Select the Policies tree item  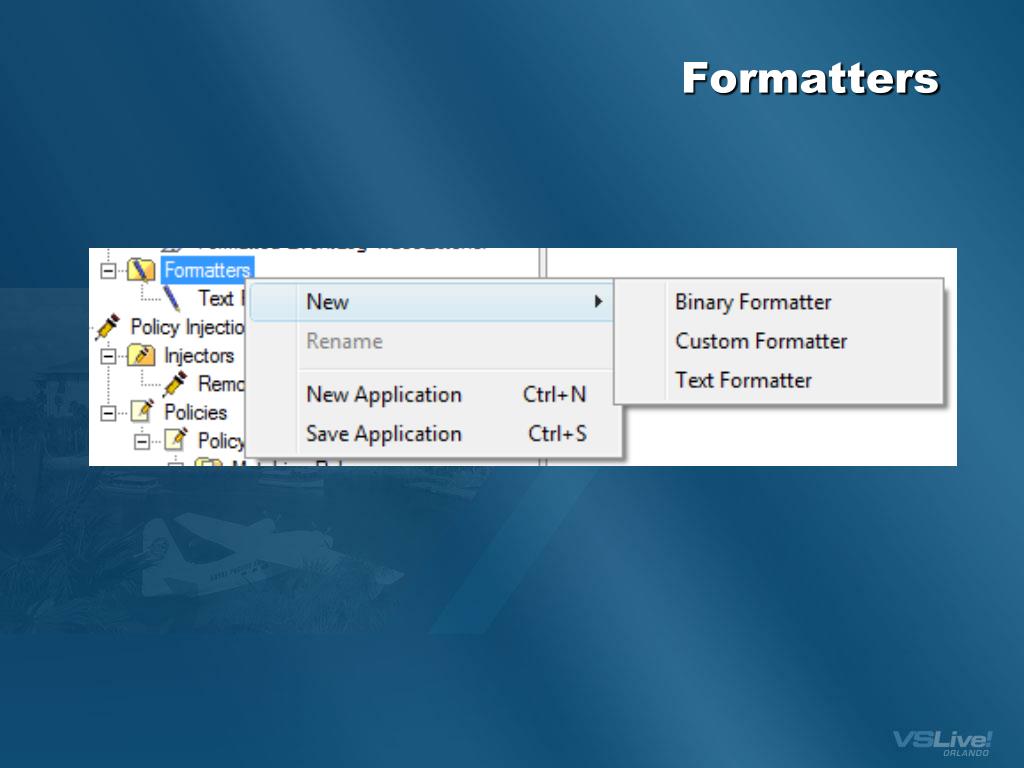(x=196, y=412)
